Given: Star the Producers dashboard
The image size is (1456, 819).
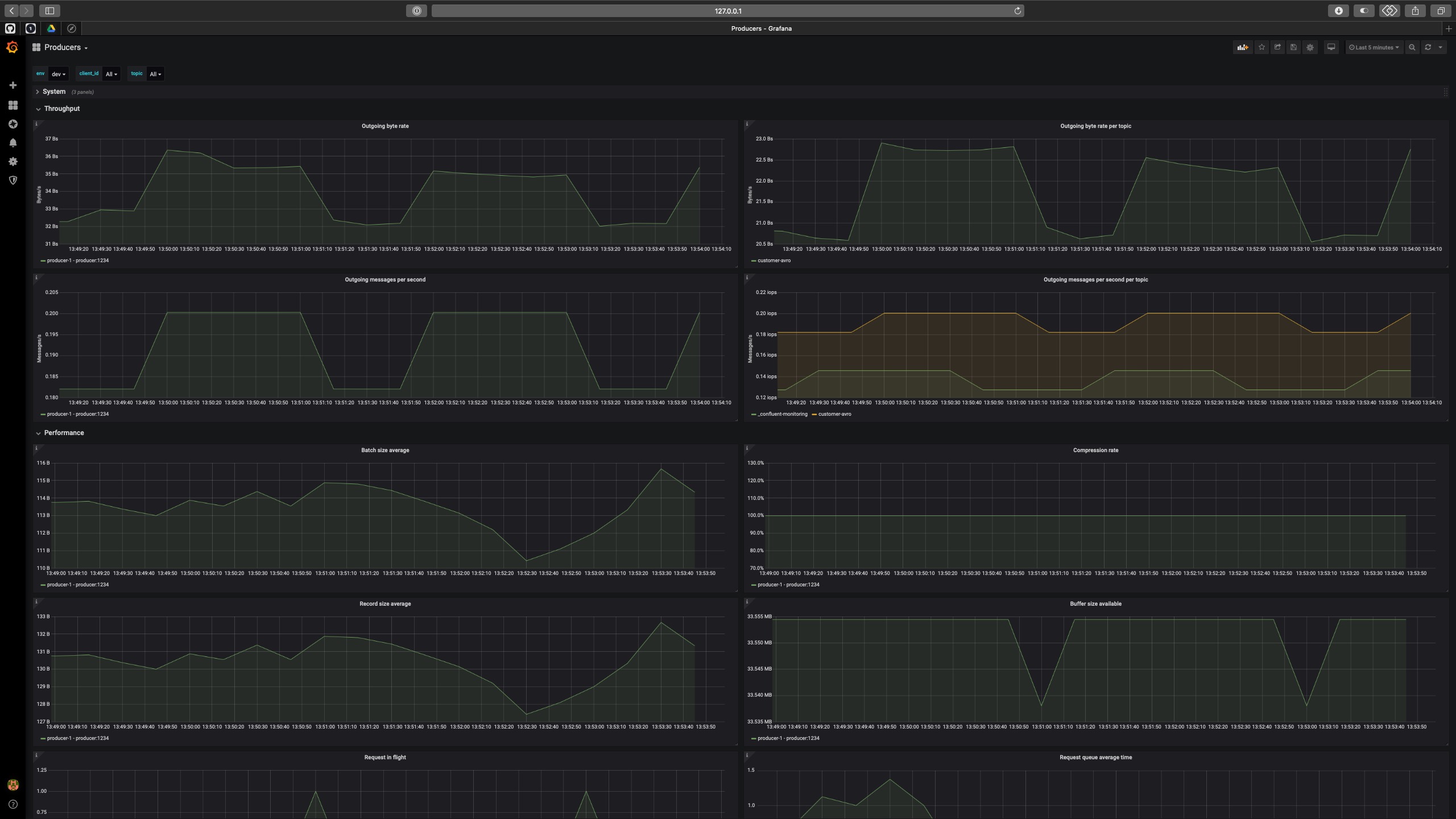Looking at the screenshot, I should [1261, 47].
